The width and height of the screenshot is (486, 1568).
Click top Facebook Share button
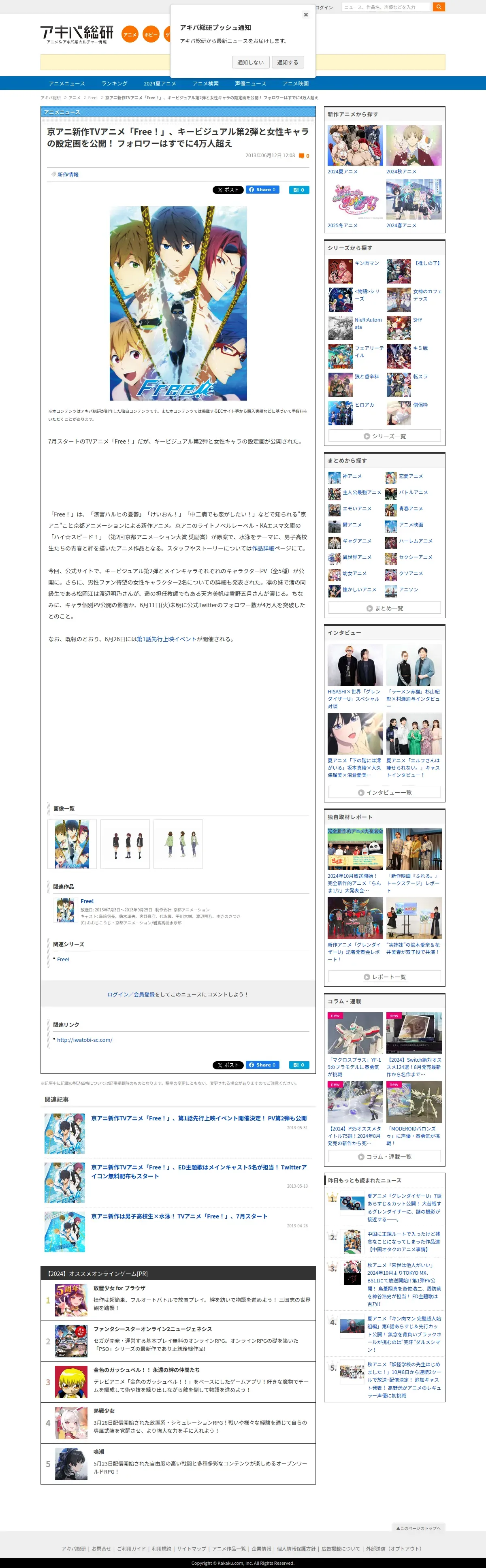pos(262,190)
